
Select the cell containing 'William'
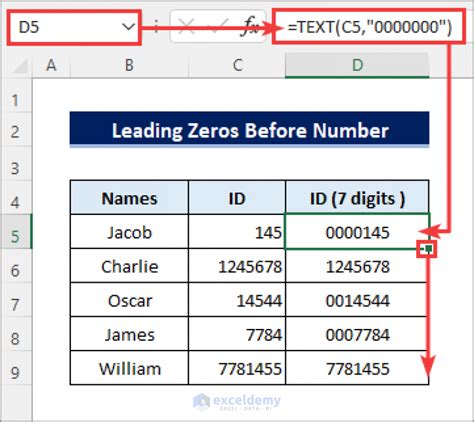(x=129, y=369)
